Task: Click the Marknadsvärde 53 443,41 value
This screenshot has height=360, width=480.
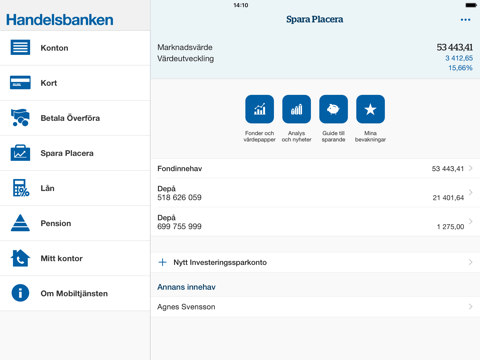Action: click(x=455, y=47)
